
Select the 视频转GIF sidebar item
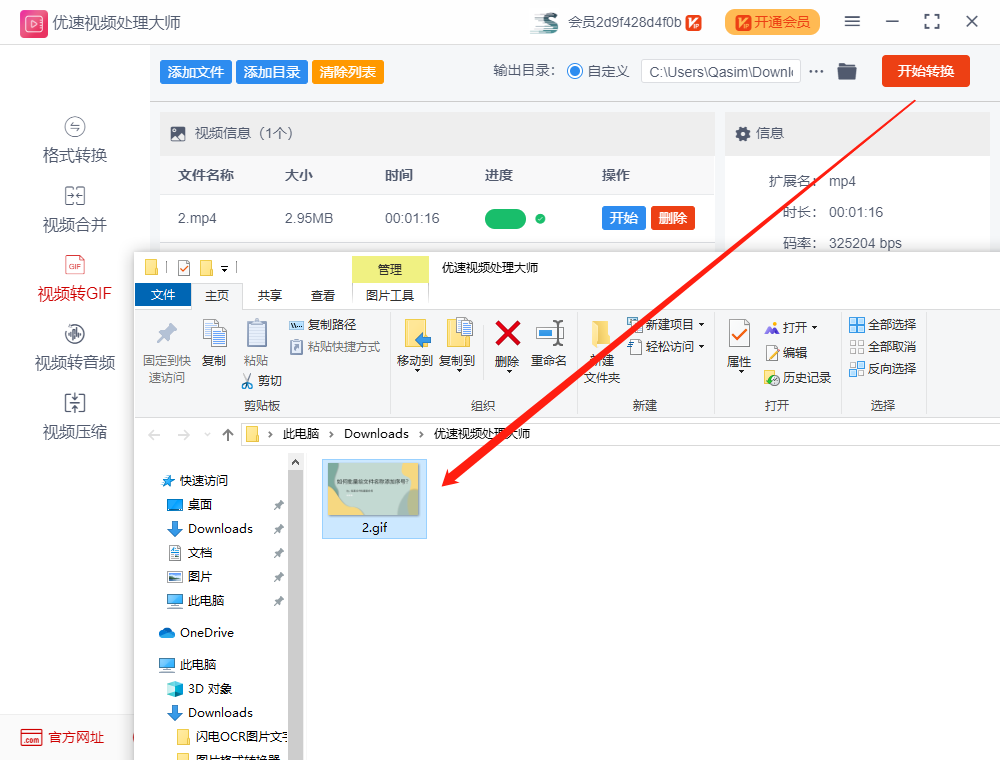tap(75, 279)
